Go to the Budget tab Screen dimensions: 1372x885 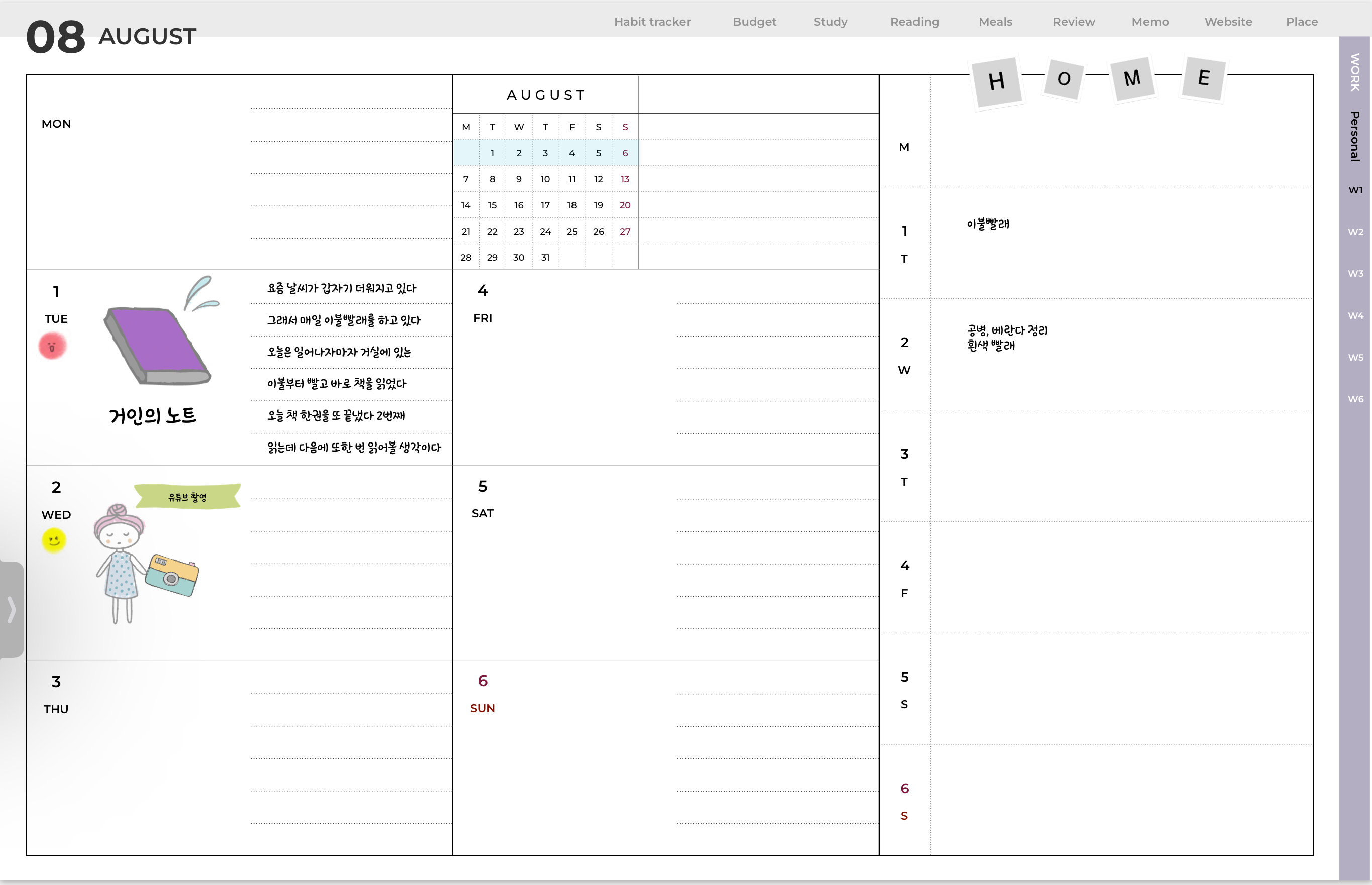[754, 22]
